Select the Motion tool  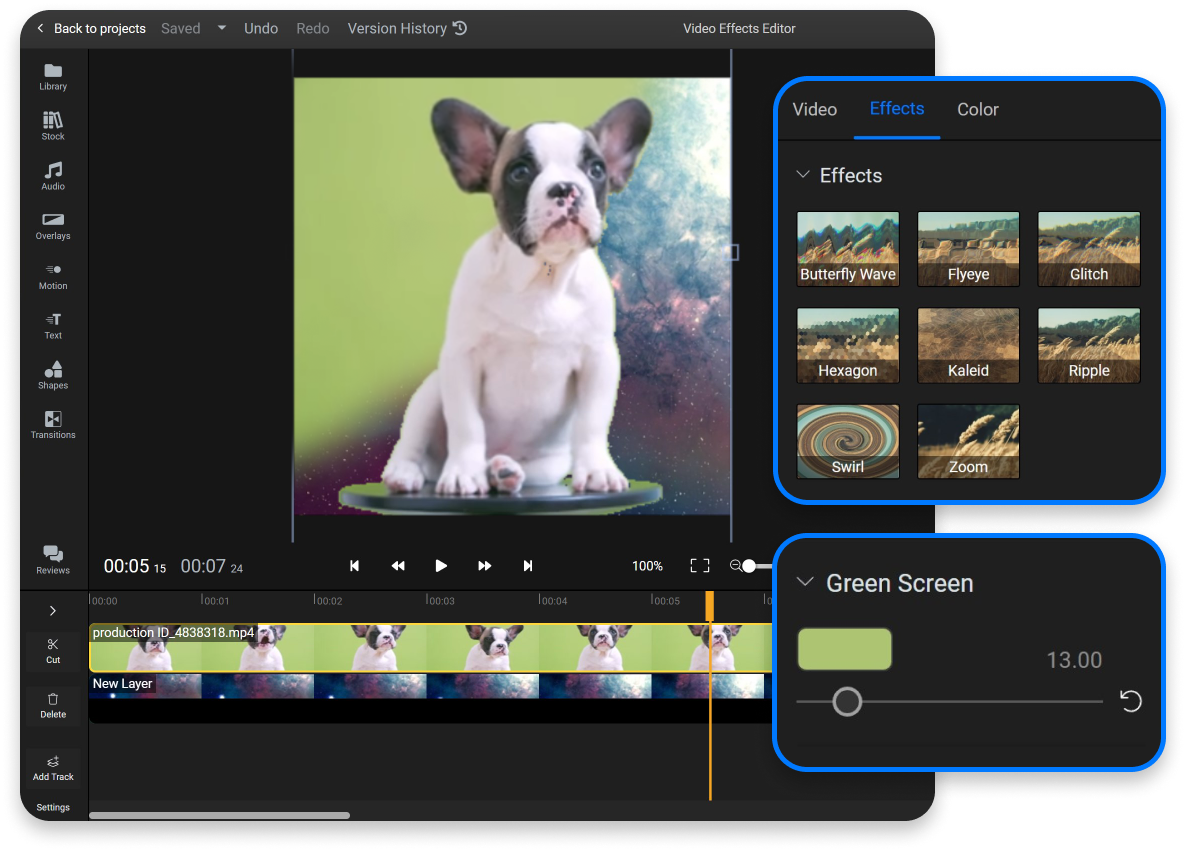coord(52,276)
